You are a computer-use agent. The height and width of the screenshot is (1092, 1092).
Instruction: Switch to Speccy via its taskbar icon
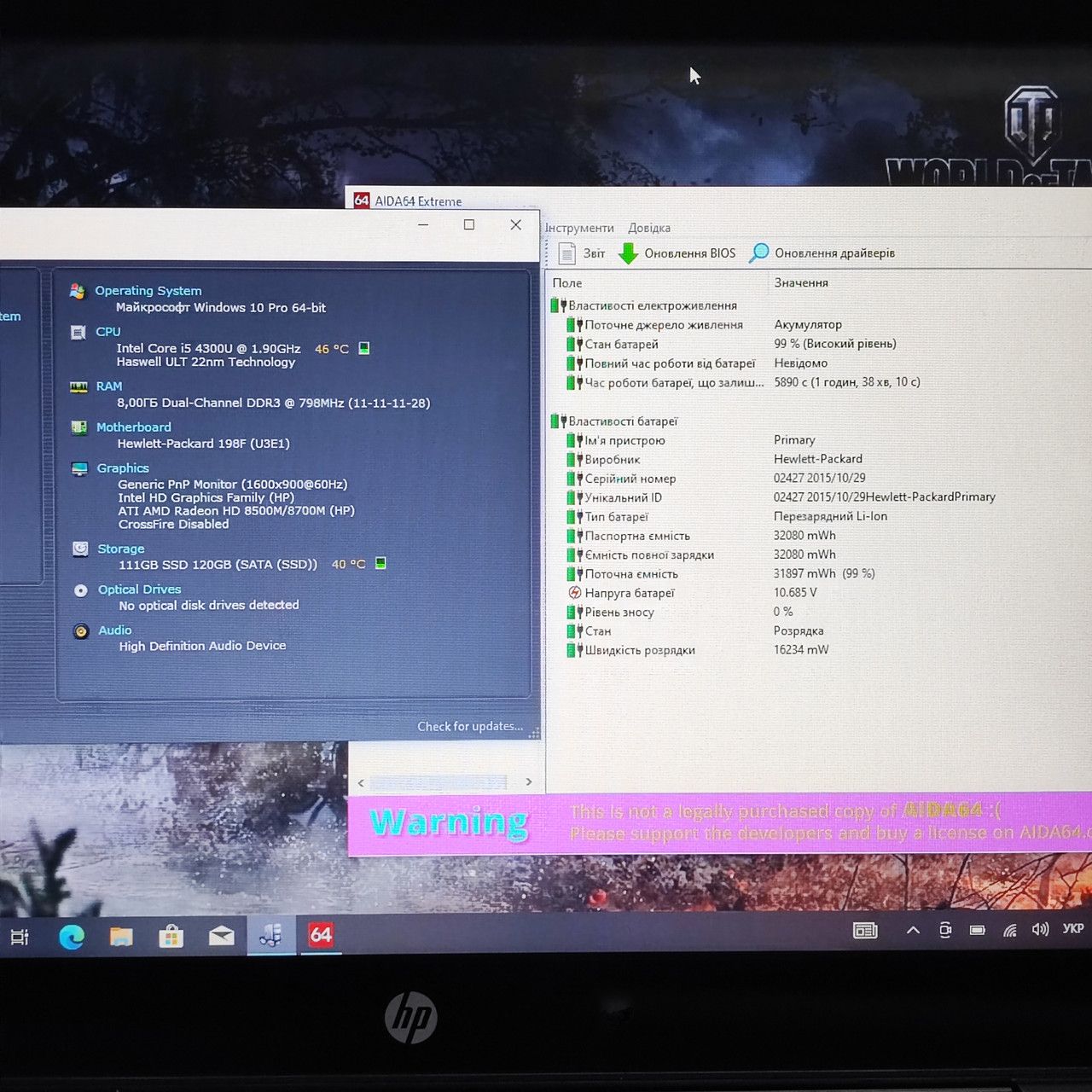(271, 936)
